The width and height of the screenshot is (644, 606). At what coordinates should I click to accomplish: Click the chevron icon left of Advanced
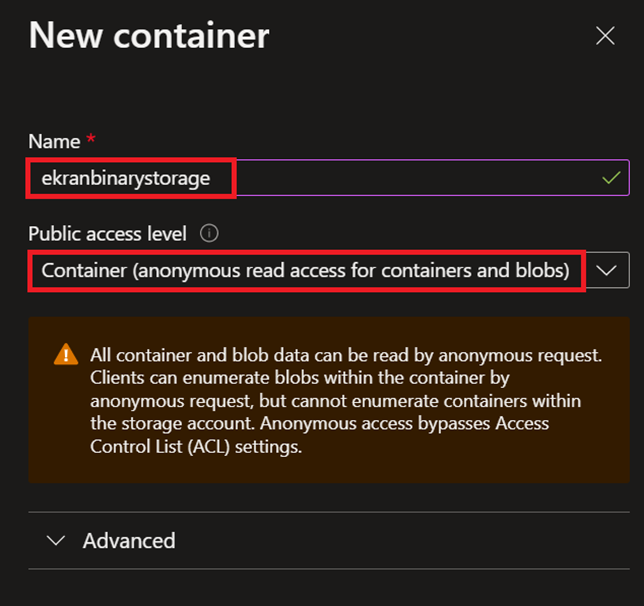[57, 541]
